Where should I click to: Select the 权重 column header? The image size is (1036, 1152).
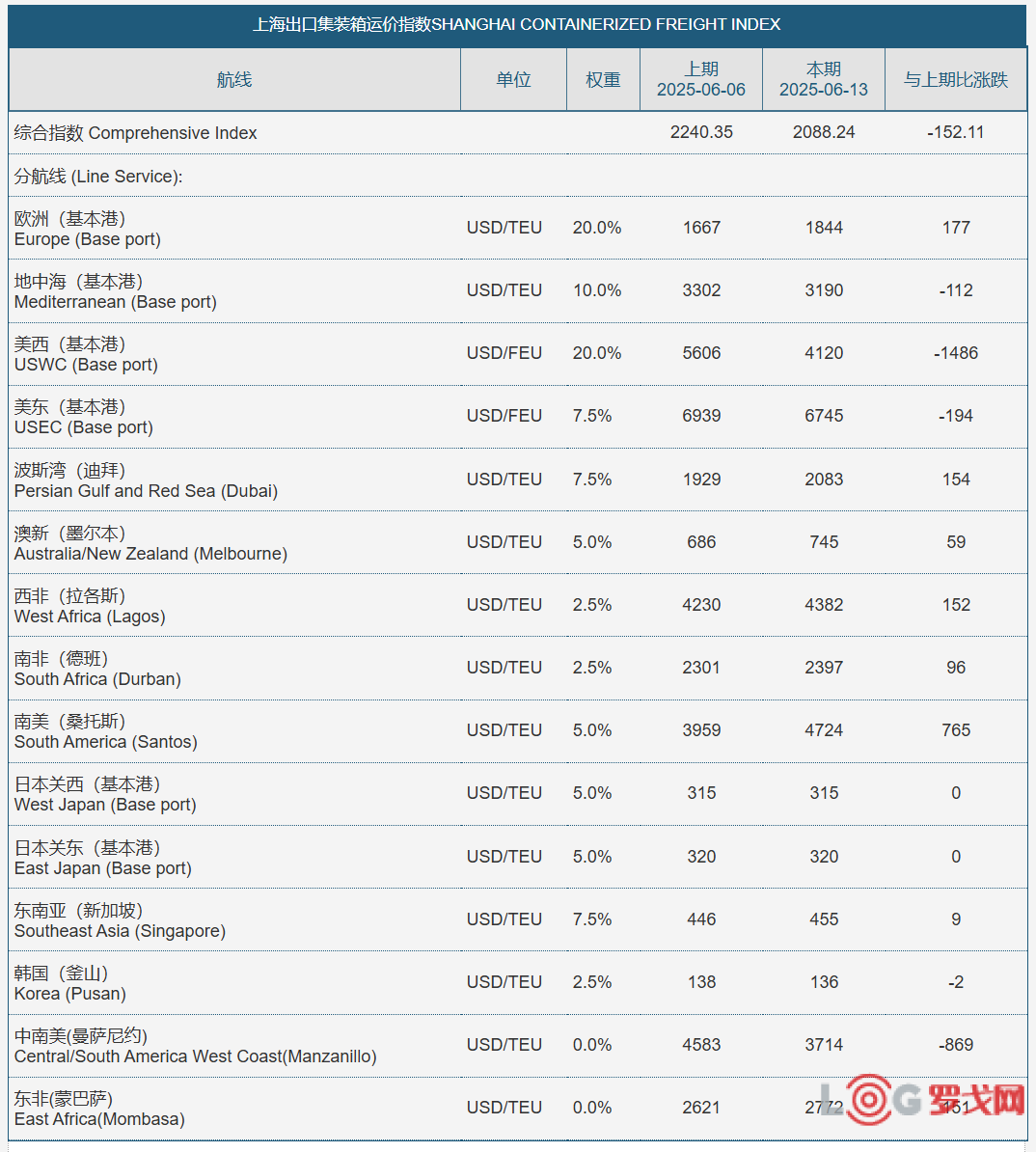click(603, 79)
